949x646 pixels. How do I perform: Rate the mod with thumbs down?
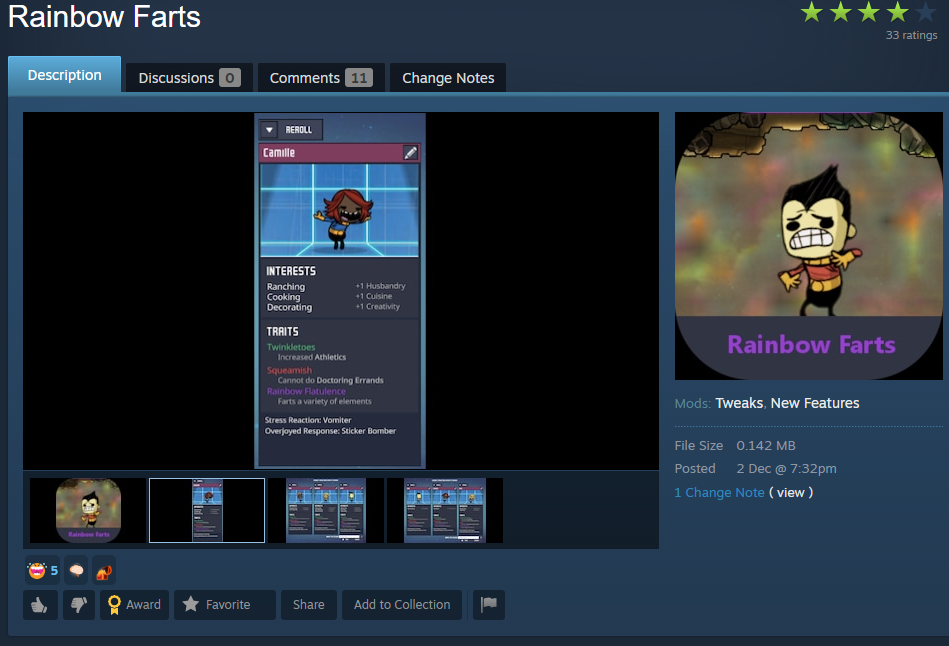click(79, 605)
